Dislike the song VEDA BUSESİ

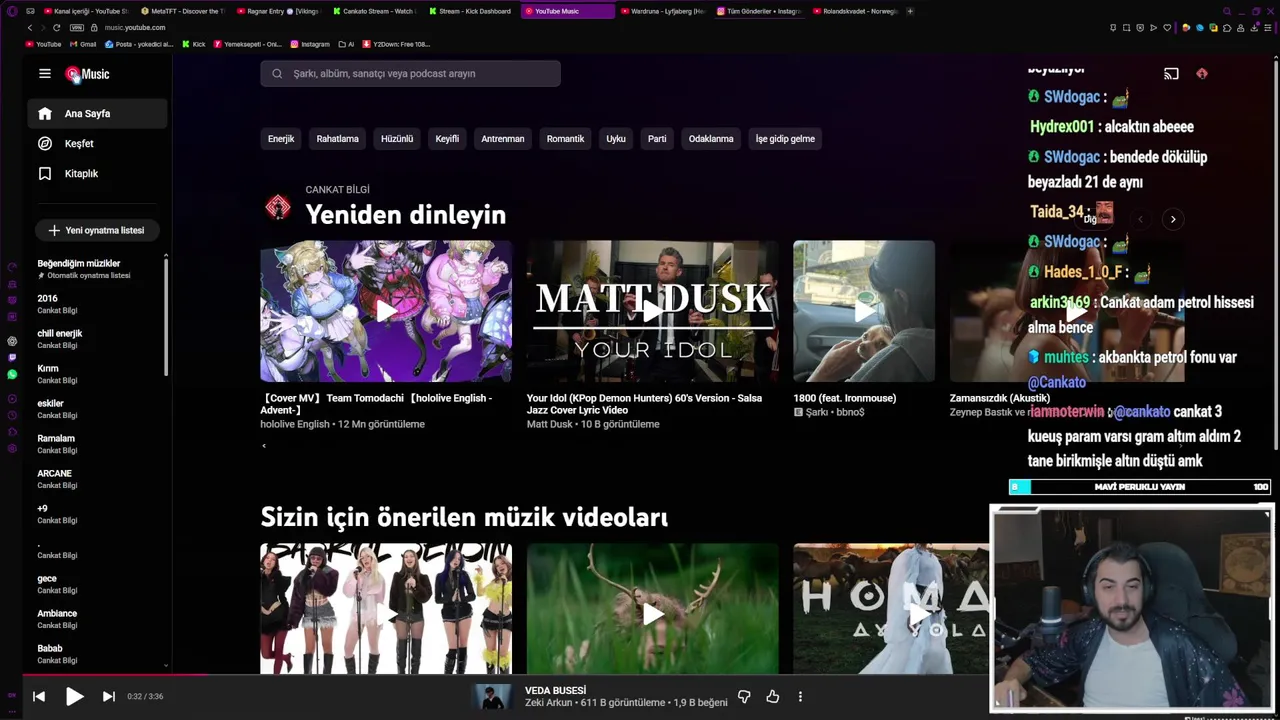[744, 697]
